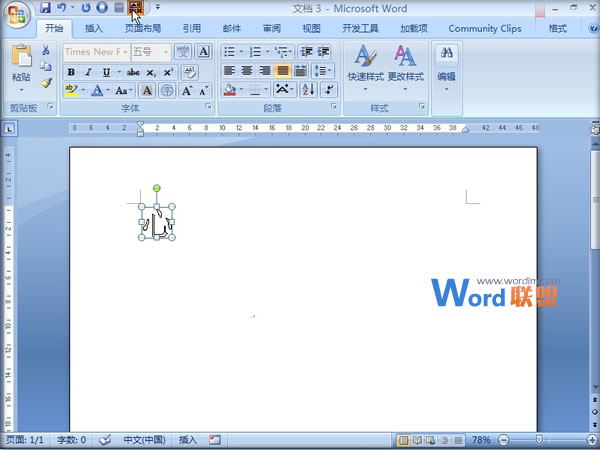Open the 编辑 find menu
The image size is (600, 450).
(446, 68)
